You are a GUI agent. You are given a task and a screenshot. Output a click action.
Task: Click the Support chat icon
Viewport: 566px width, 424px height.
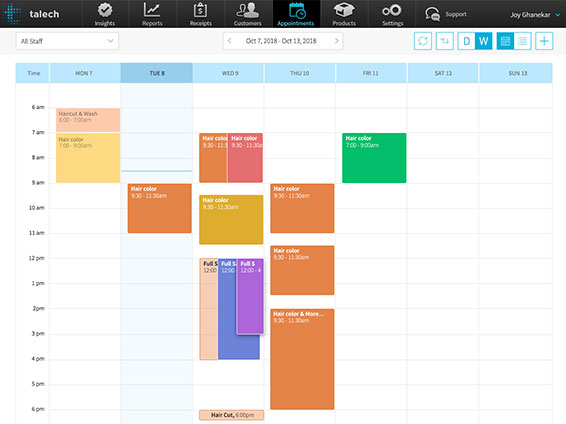(432, 14)
